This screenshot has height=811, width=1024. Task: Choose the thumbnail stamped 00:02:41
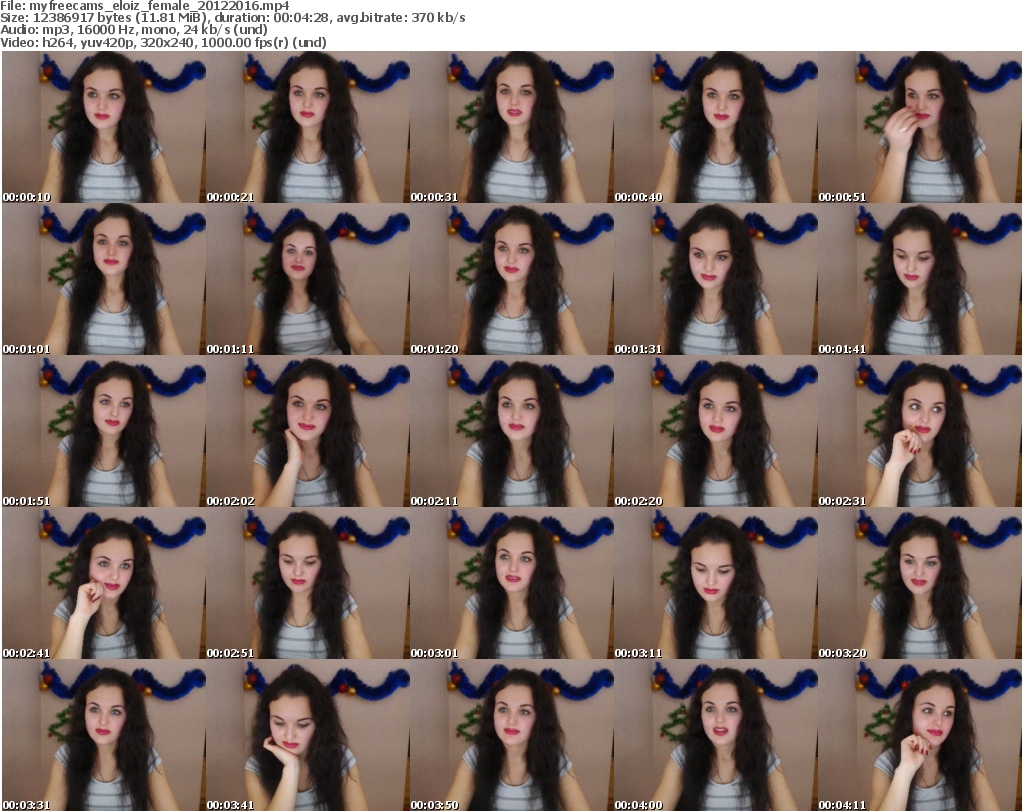click(x=104, y=584)
